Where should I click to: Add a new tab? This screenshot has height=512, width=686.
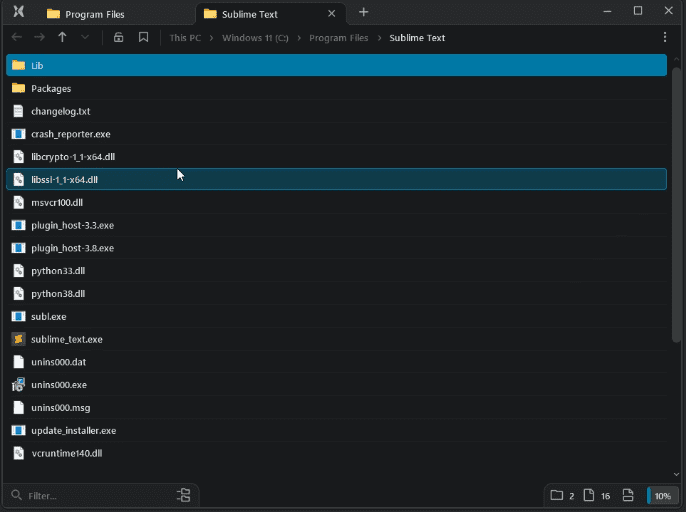coord(363,12)
